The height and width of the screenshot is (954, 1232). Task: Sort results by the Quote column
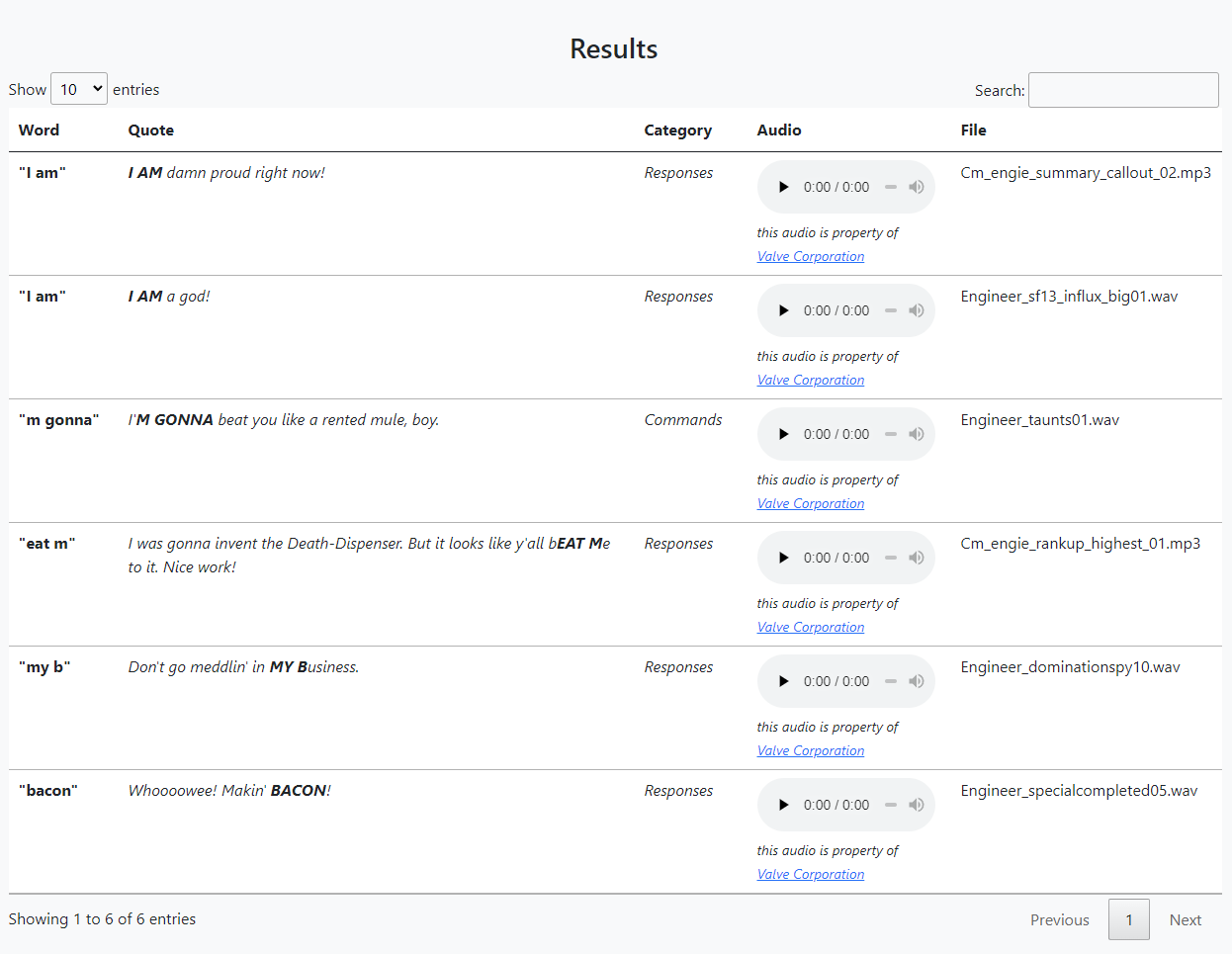click(151, 130)
